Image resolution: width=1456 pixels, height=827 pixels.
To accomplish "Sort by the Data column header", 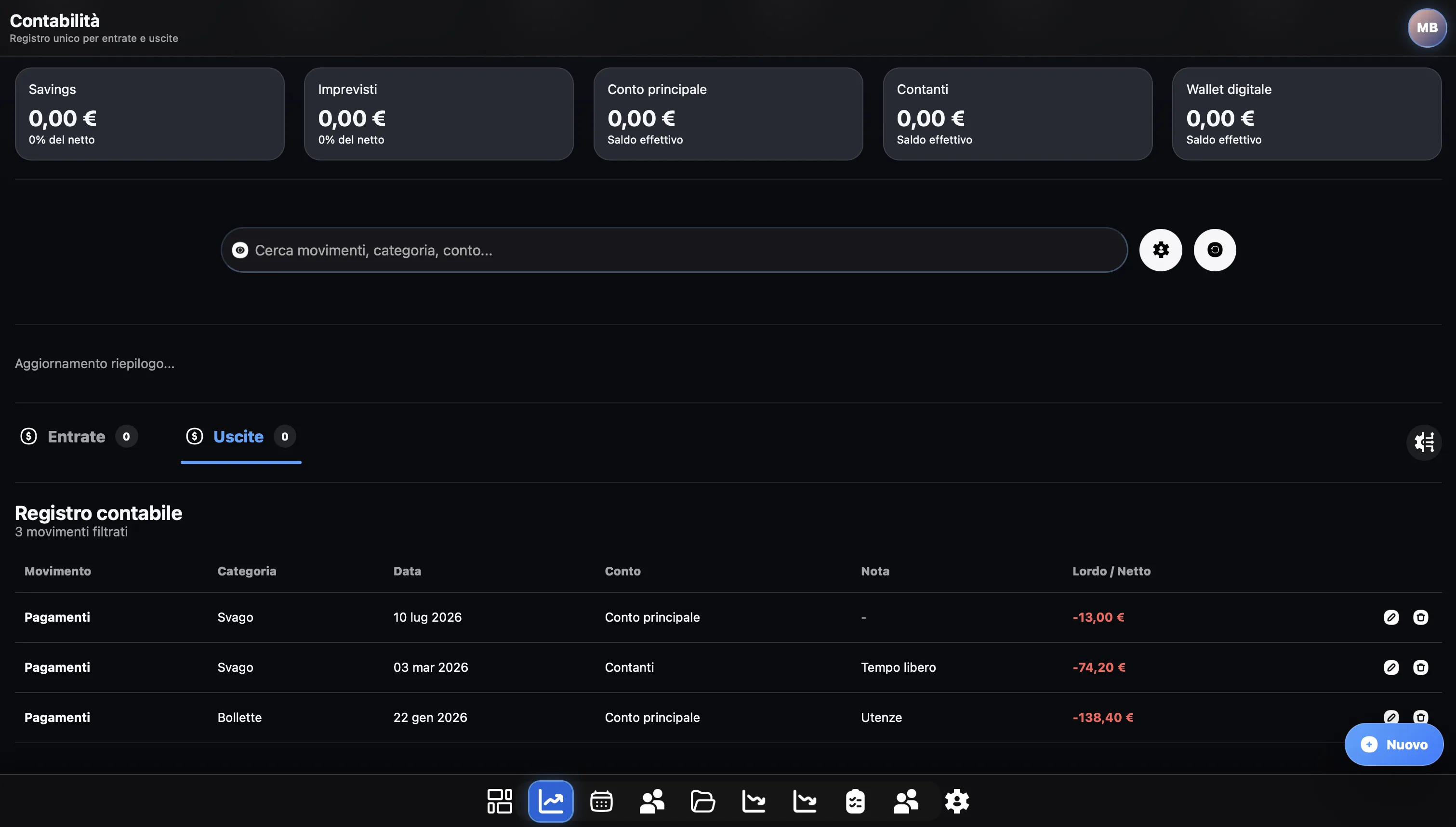I will (x=407, y=571).
